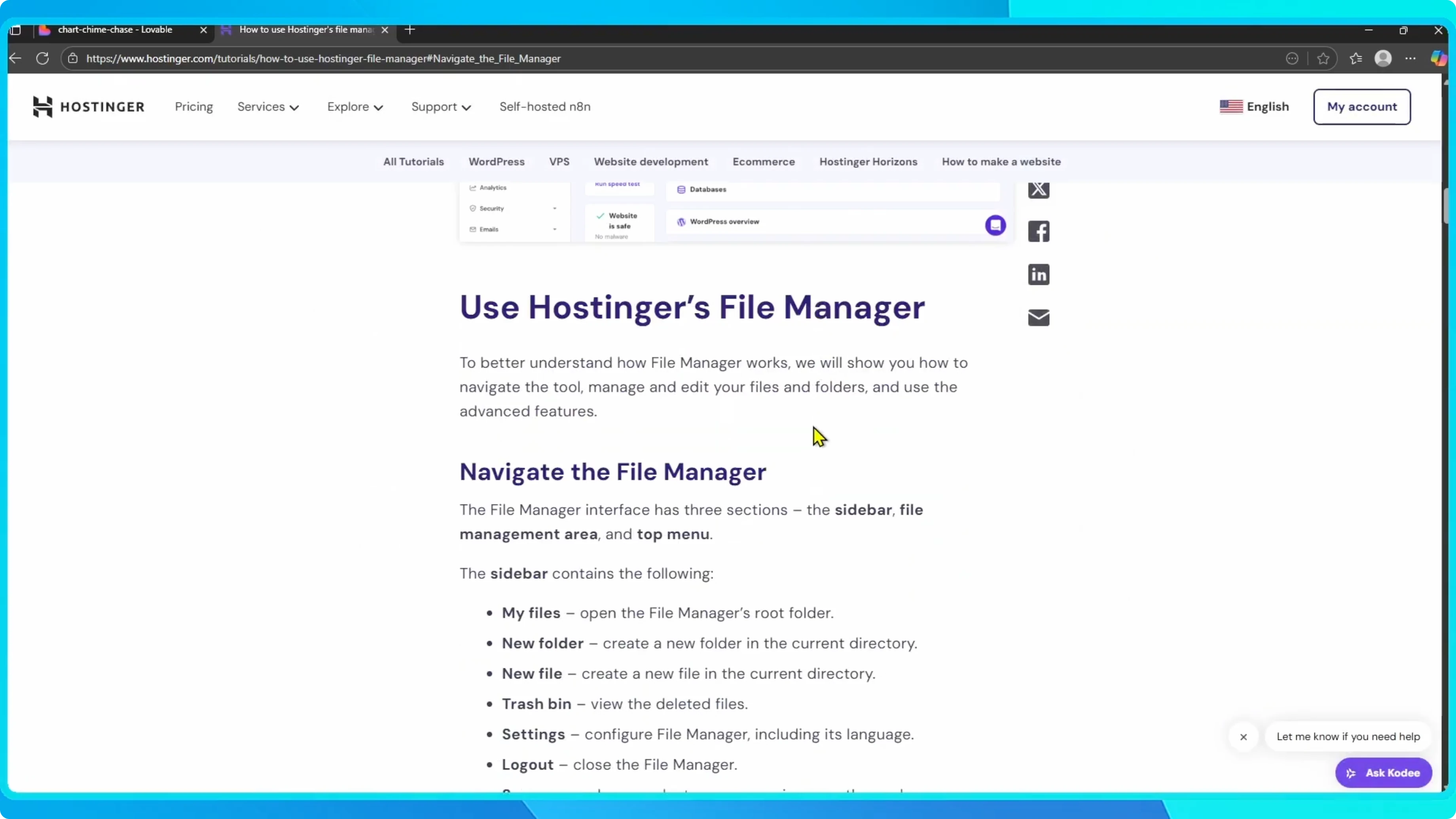Share article via email icon
This screenshot has width=1456, height=819.
[x=1038, y=318]
